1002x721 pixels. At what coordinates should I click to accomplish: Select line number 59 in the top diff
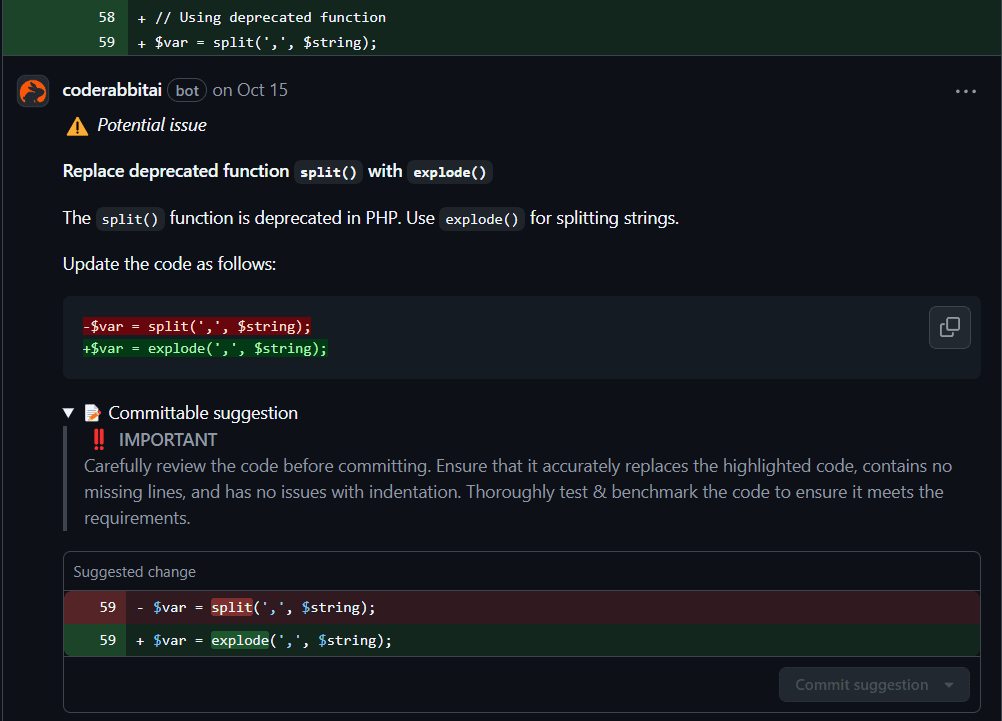click(107, 42)
